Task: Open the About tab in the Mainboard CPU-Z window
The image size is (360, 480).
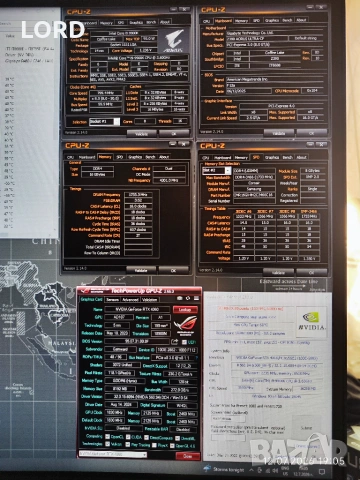Action: tap(301, 20)
